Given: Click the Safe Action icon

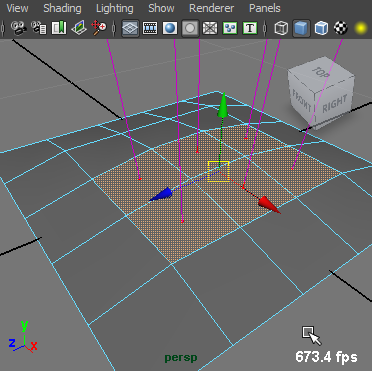Looking at the screenshot, I should [230, 28].
